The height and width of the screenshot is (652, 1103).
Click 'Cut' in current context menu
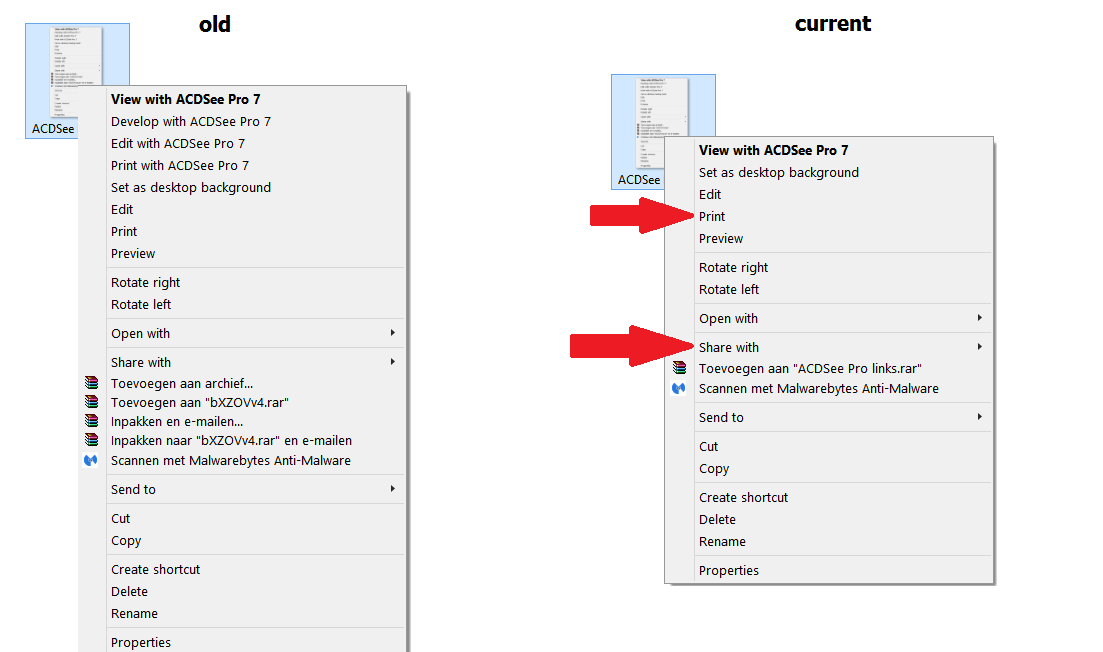coord(708,447)
